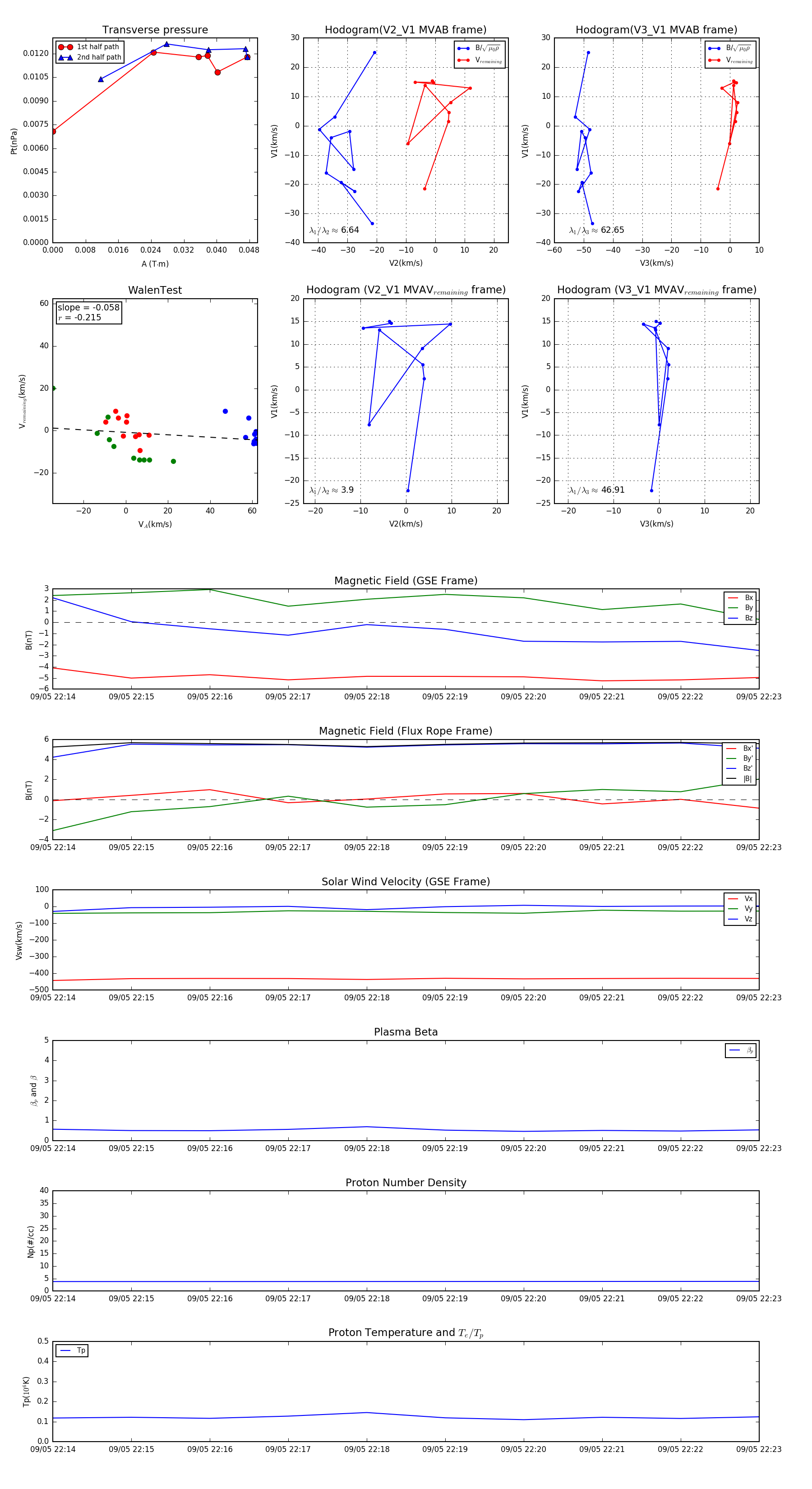This screenshot has height=1489, width=812.
Task: Click B/√μ0ρ legend entry in V3_V1 MVAB hodogram
Action: click(x=730, y=49)
